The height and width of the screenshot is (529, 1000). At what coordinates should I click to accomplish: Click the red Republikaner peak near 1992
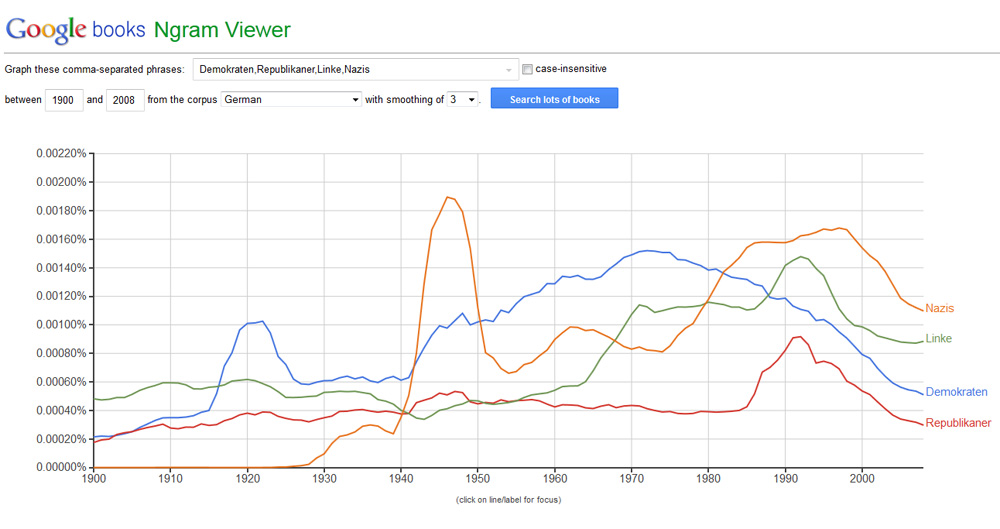point(798,336)
